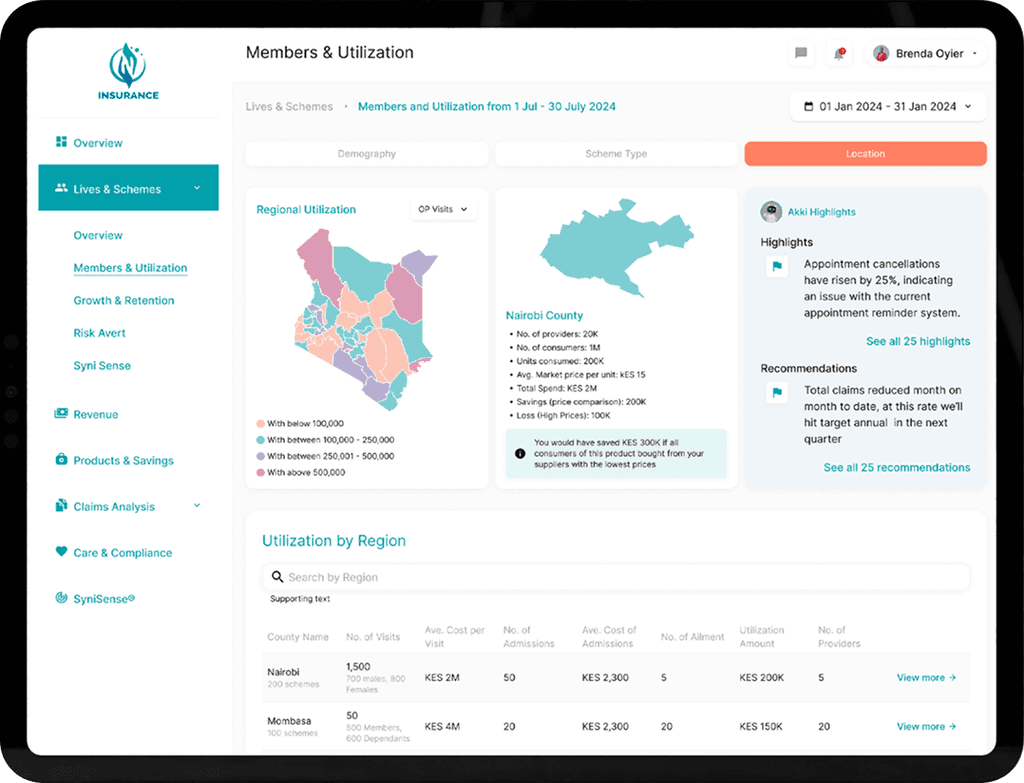Click the Nairobi County heading
This screenshot has height=783, width=1024.
tap(544, 315)
